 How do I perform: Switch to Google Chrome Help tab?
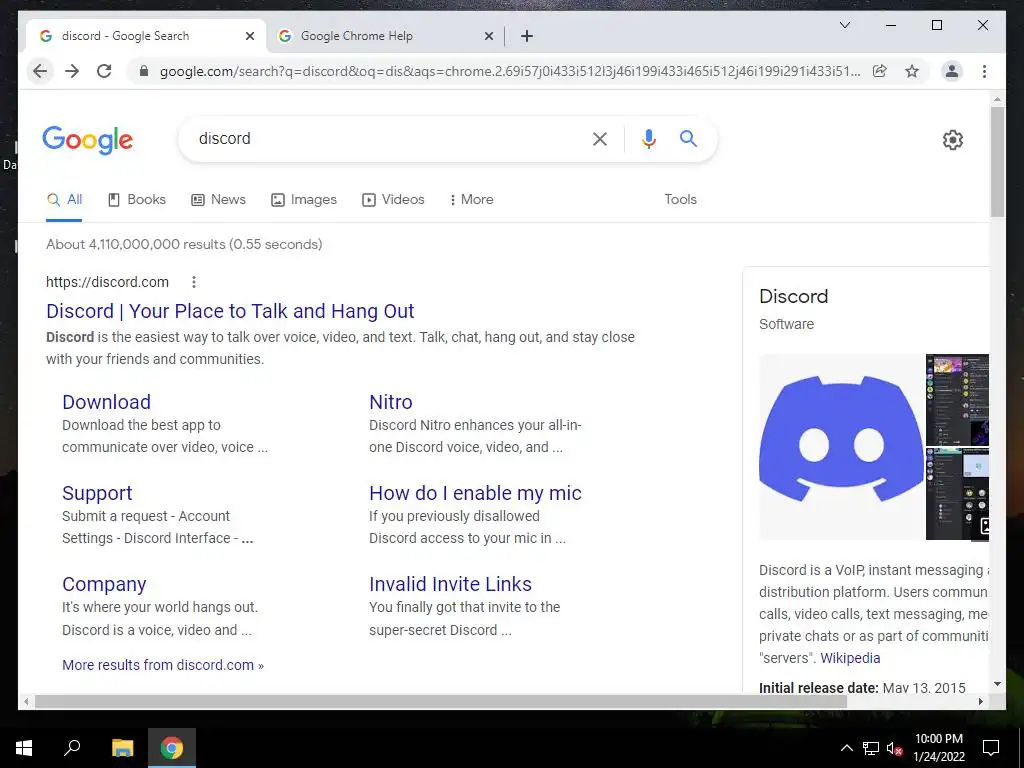pos(385,36)
